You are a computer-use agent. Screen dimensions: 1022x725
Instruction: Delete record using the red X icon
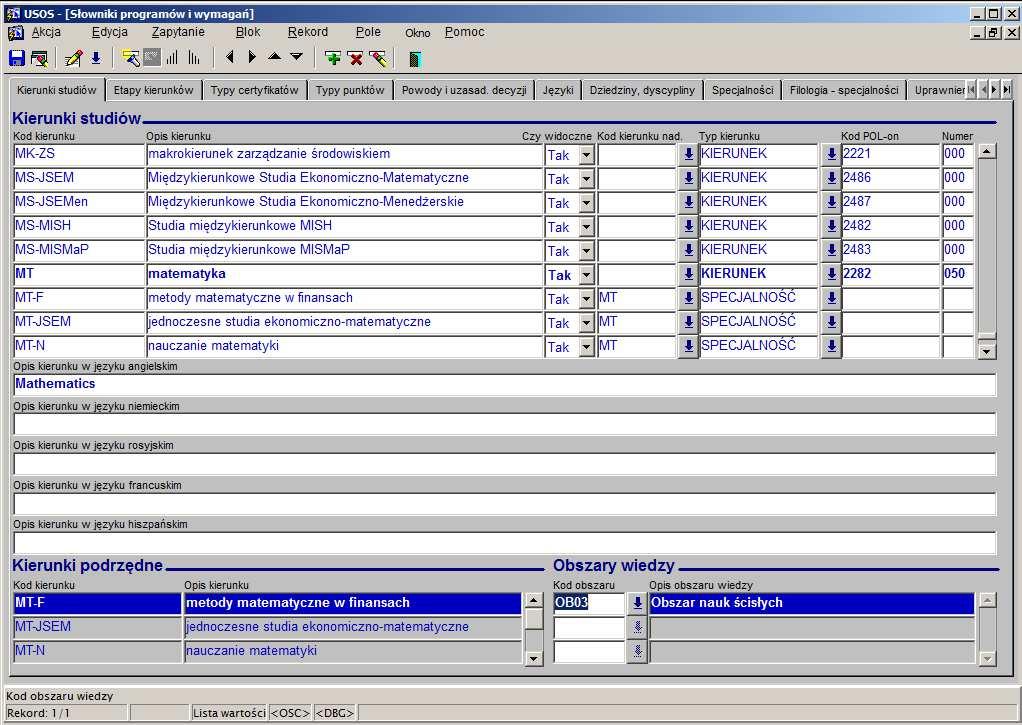(x=356, y=59)
